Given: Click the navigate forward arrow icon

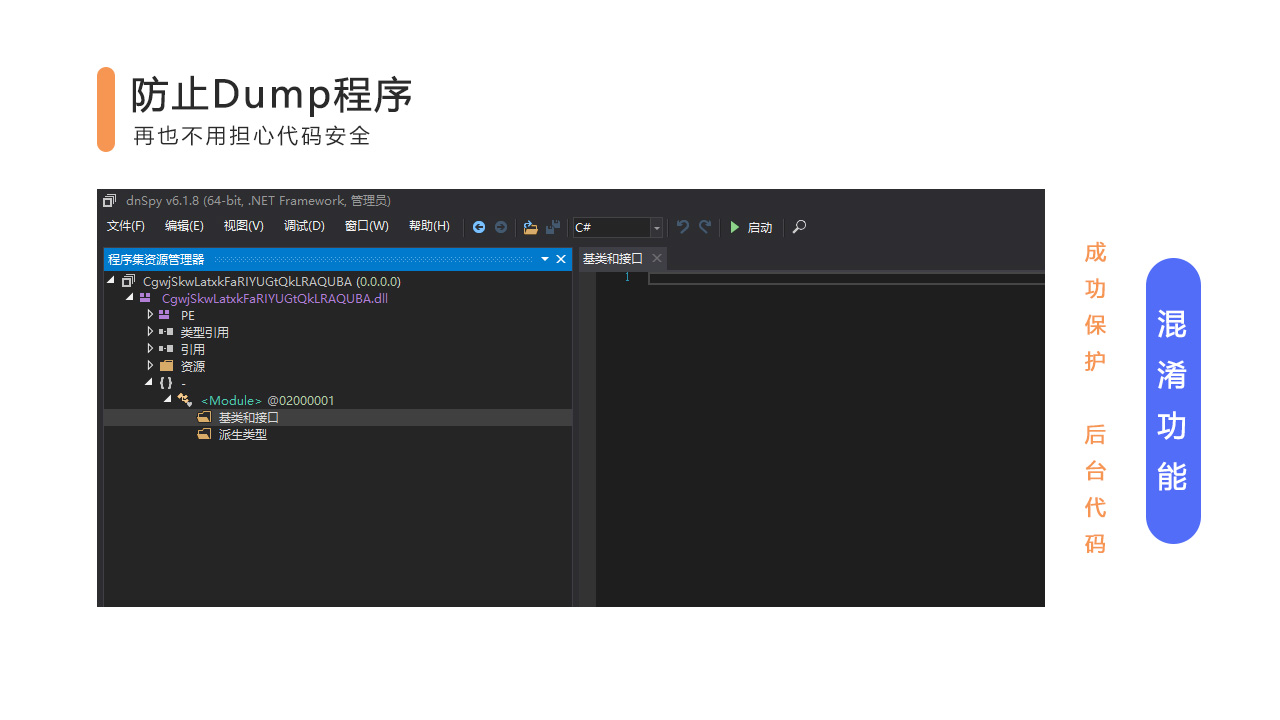Looking at the screenshot, I should (x=501, y=227).
